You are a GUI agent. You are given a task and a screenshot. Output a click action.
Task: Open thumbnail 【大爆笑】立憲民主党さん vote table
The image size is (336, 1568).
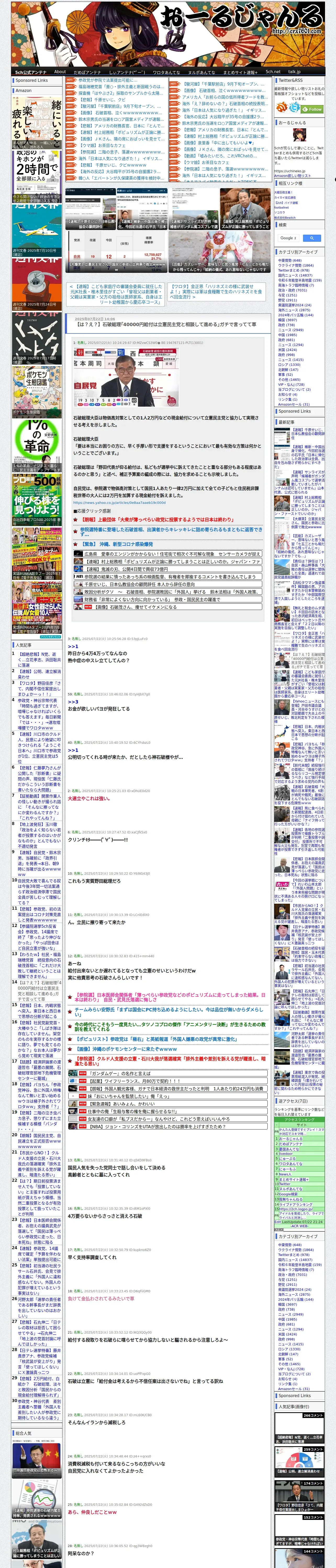[x=116, y=251]
